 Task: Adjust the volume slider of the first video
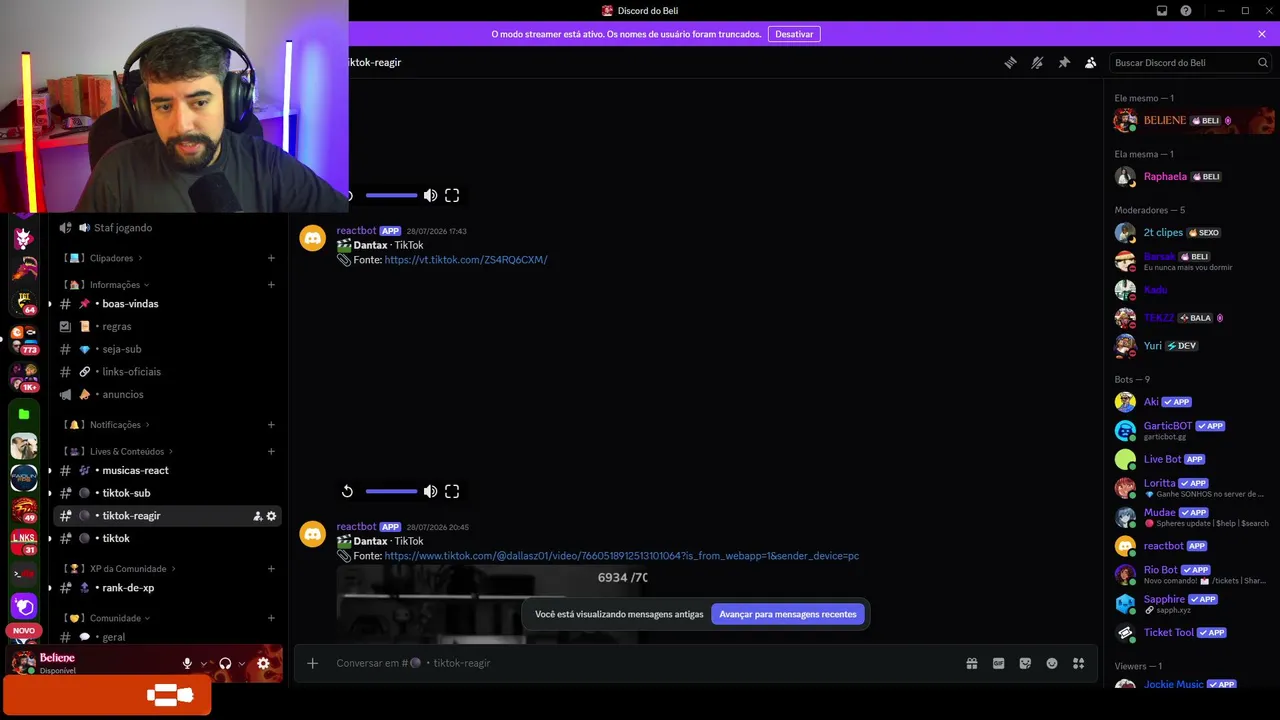391,195
